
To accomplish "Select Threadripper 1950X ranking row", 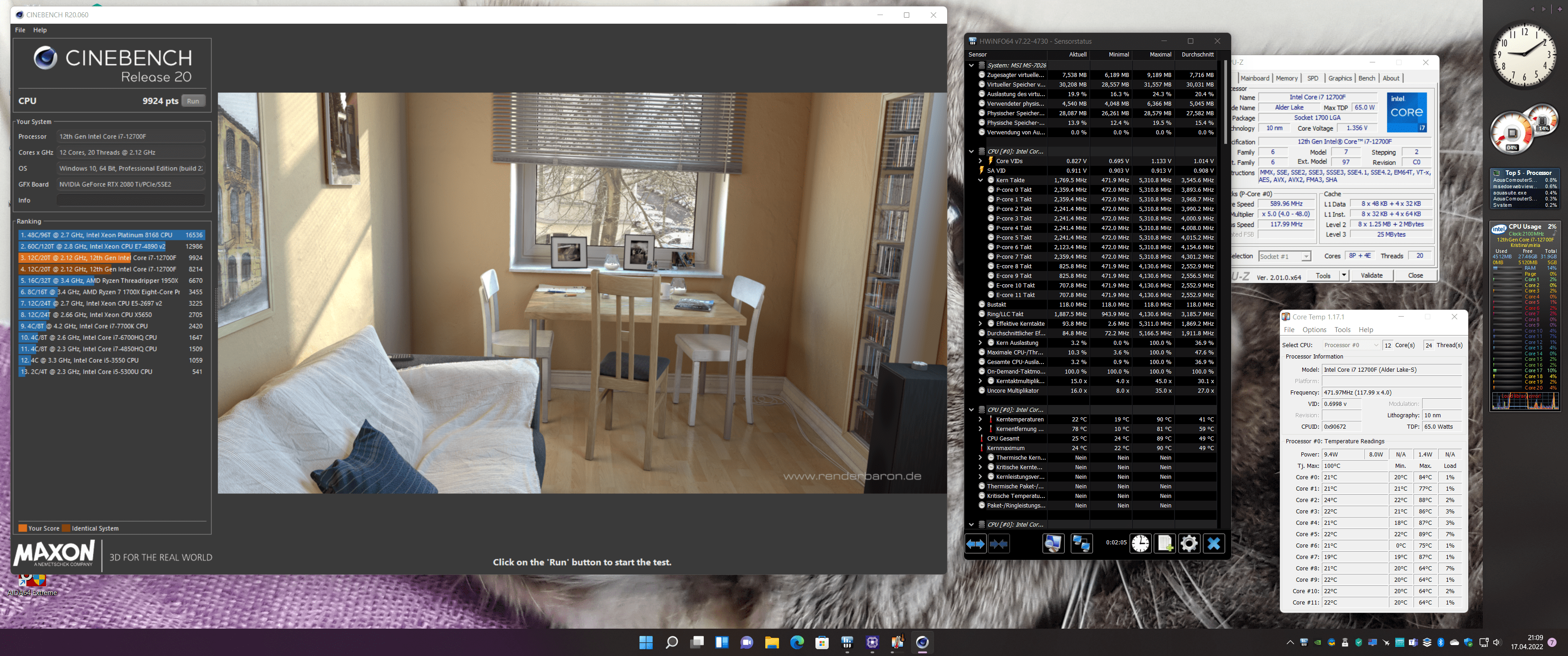I will pyautogui.click(x=111, y=281).
